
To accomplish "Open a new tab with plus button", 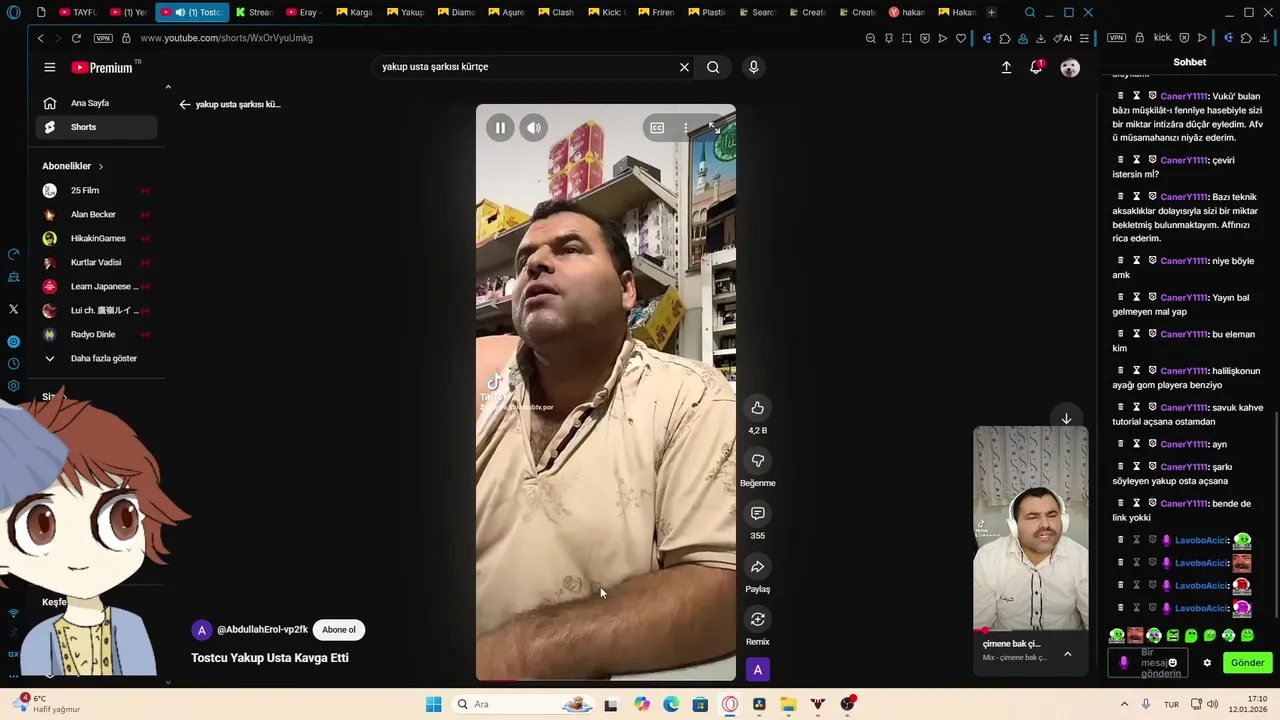I will pyautogui.click(x=991, y=12).
